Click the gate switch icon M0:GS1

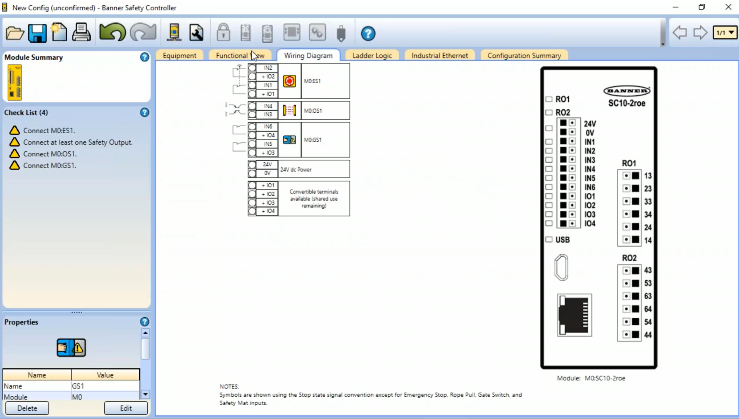[289, 140]
